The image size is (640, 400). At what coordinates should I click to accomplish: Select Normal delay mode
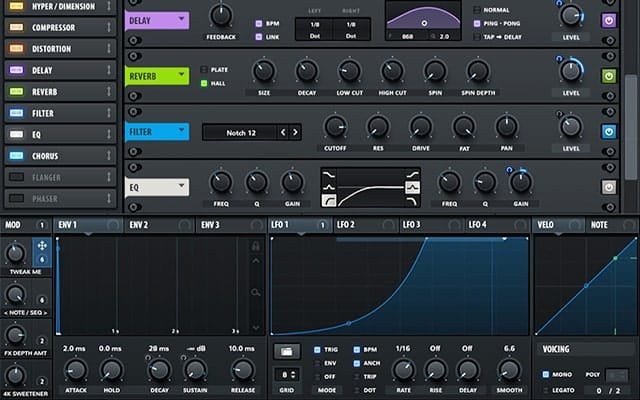coord(477,10)
